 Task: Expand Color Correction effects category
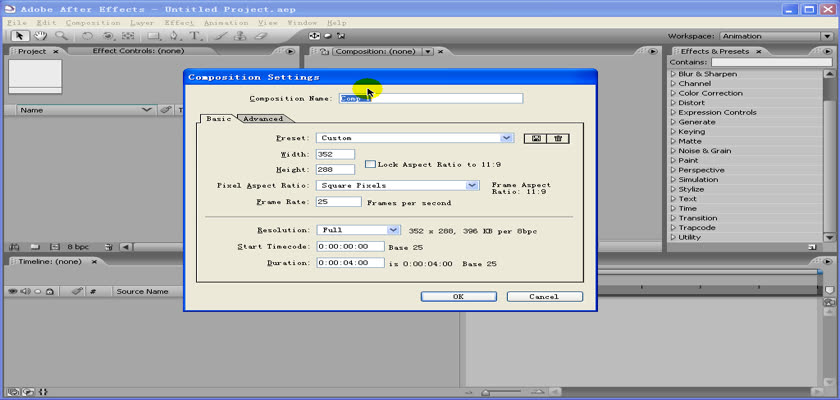point(673,93)
